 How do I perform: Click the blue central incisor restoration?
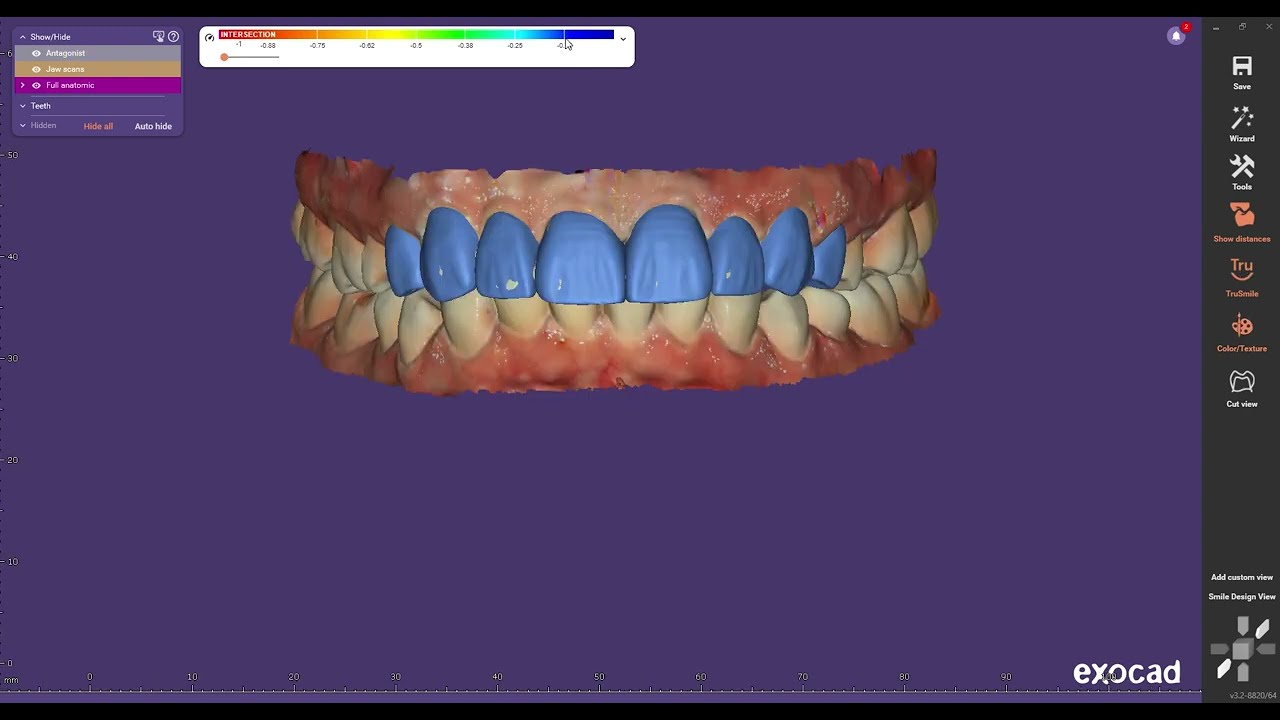tap(582, 257)
